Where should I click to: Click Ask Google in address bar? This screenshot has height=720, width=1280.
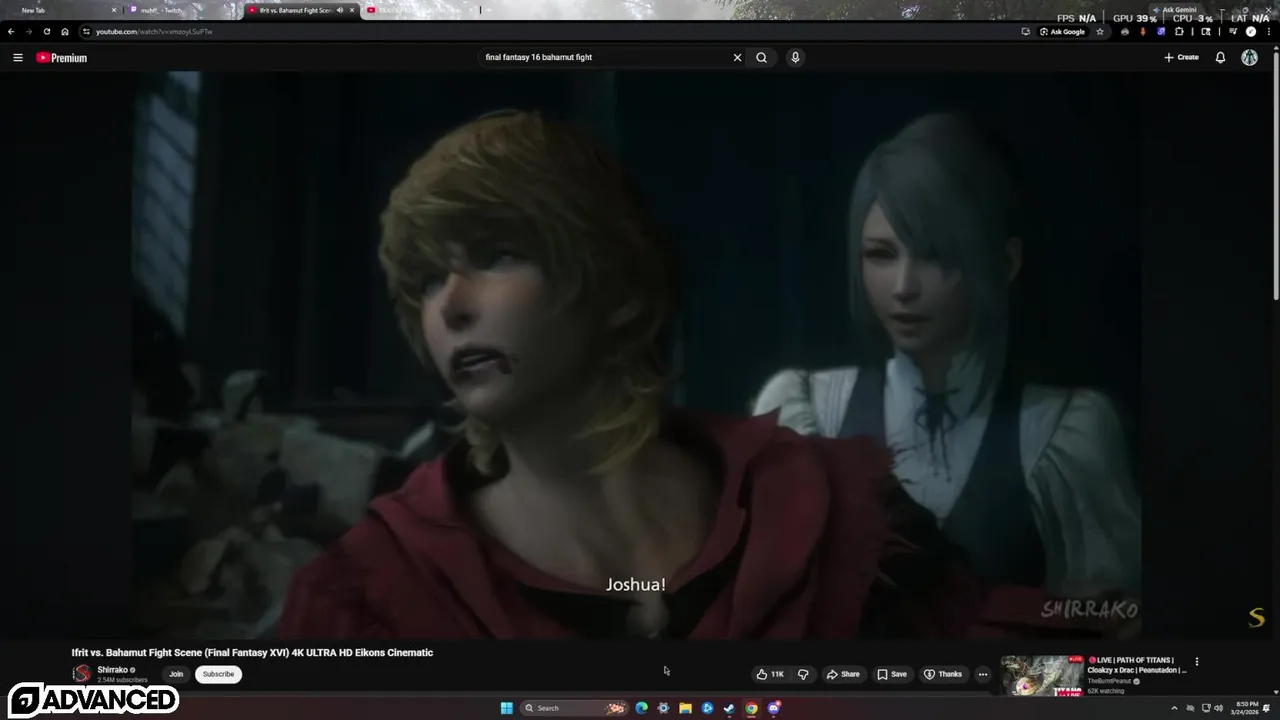point(1062,31)
